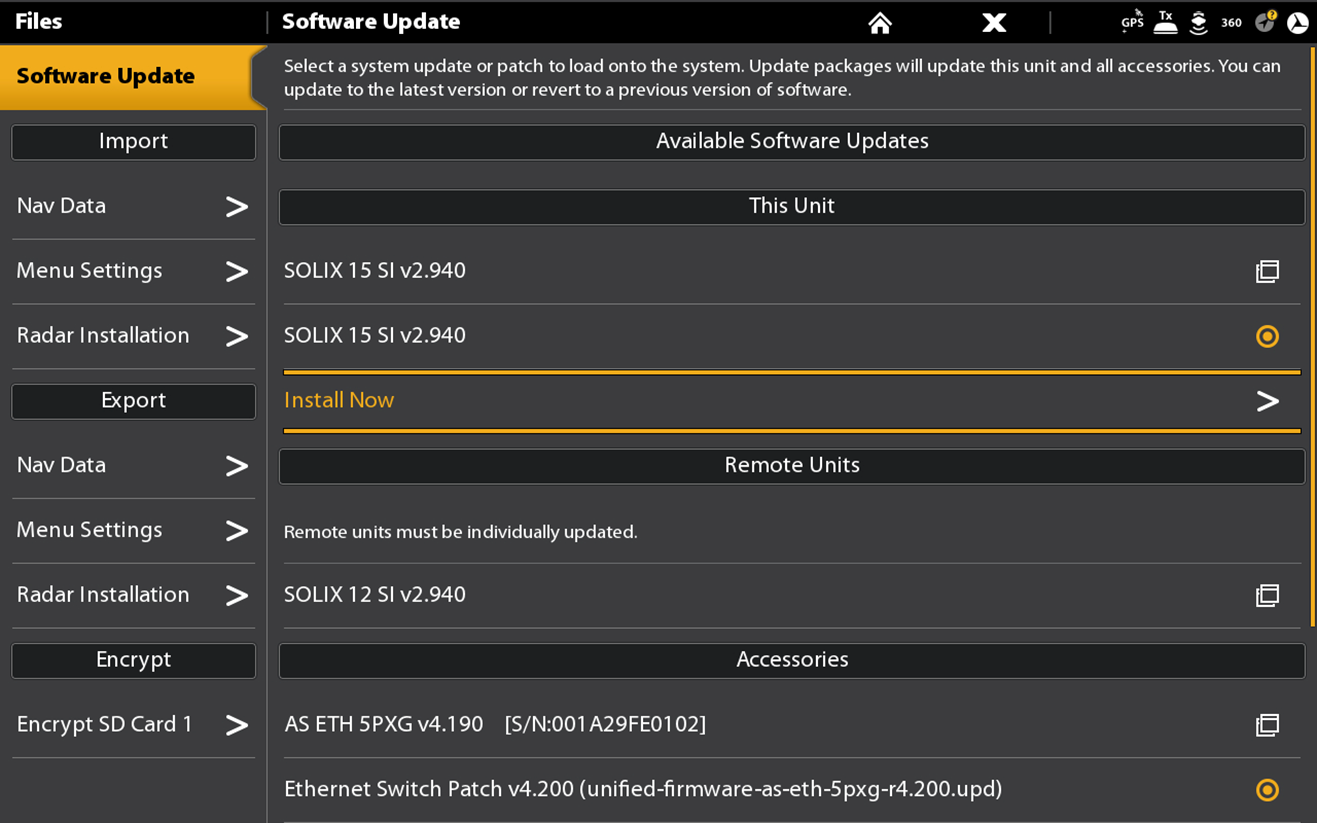
Task: Click the 'Select a system update' description text
Action: click(x=782, y=78)
